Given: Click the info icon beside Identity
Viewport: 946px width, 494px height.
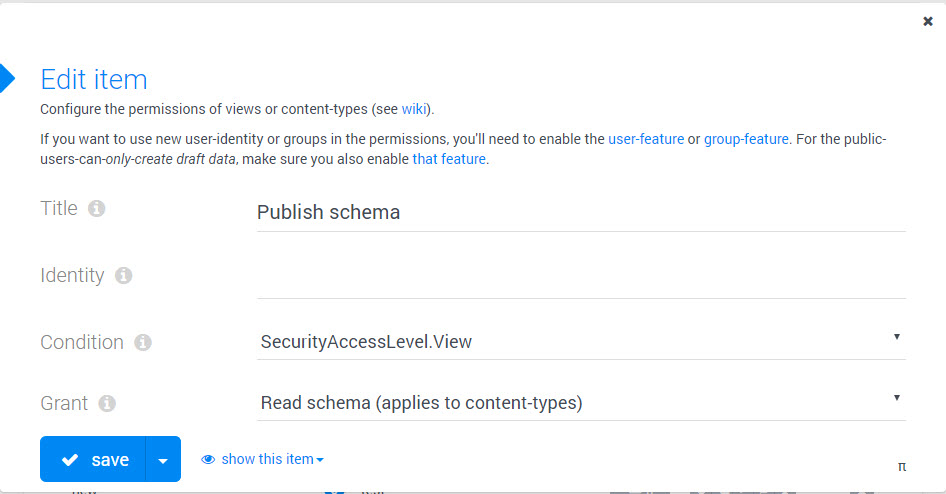Looking at the screenshot, I should (x=124, y=276).
